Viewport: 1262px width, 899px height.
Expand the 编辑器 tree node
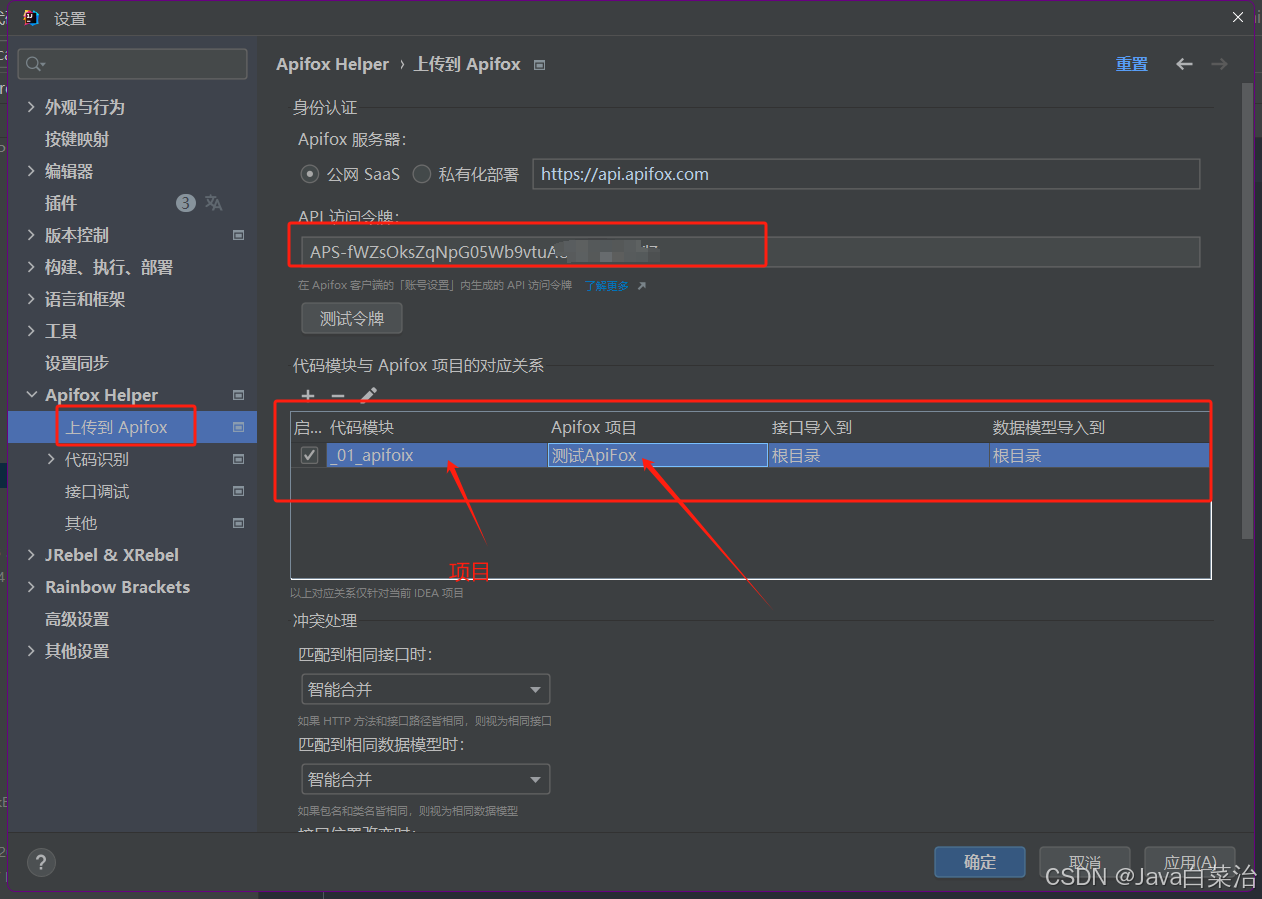31,171
